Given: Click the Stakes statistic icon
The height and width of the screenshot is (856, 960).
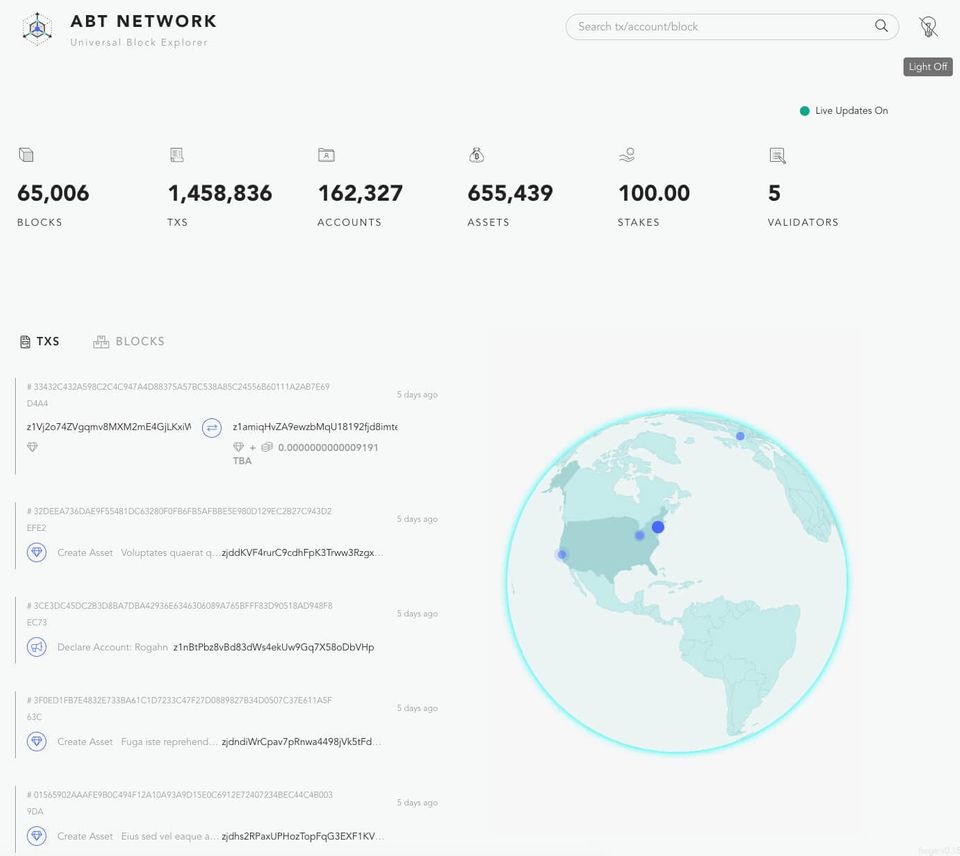Looking at the screenshot, I should (x=627, y=155).
